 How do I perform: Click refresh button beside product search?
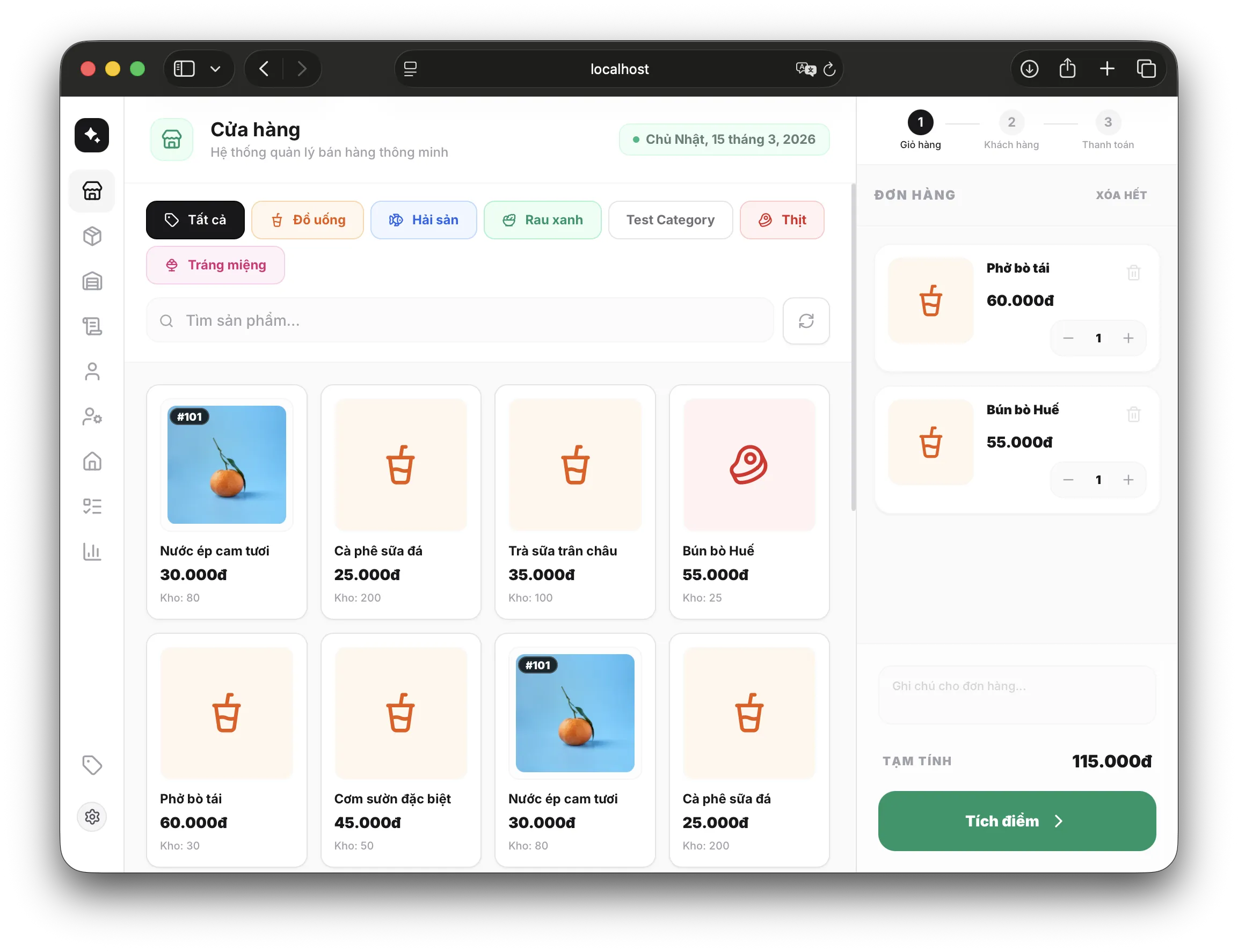coord(805,321)
